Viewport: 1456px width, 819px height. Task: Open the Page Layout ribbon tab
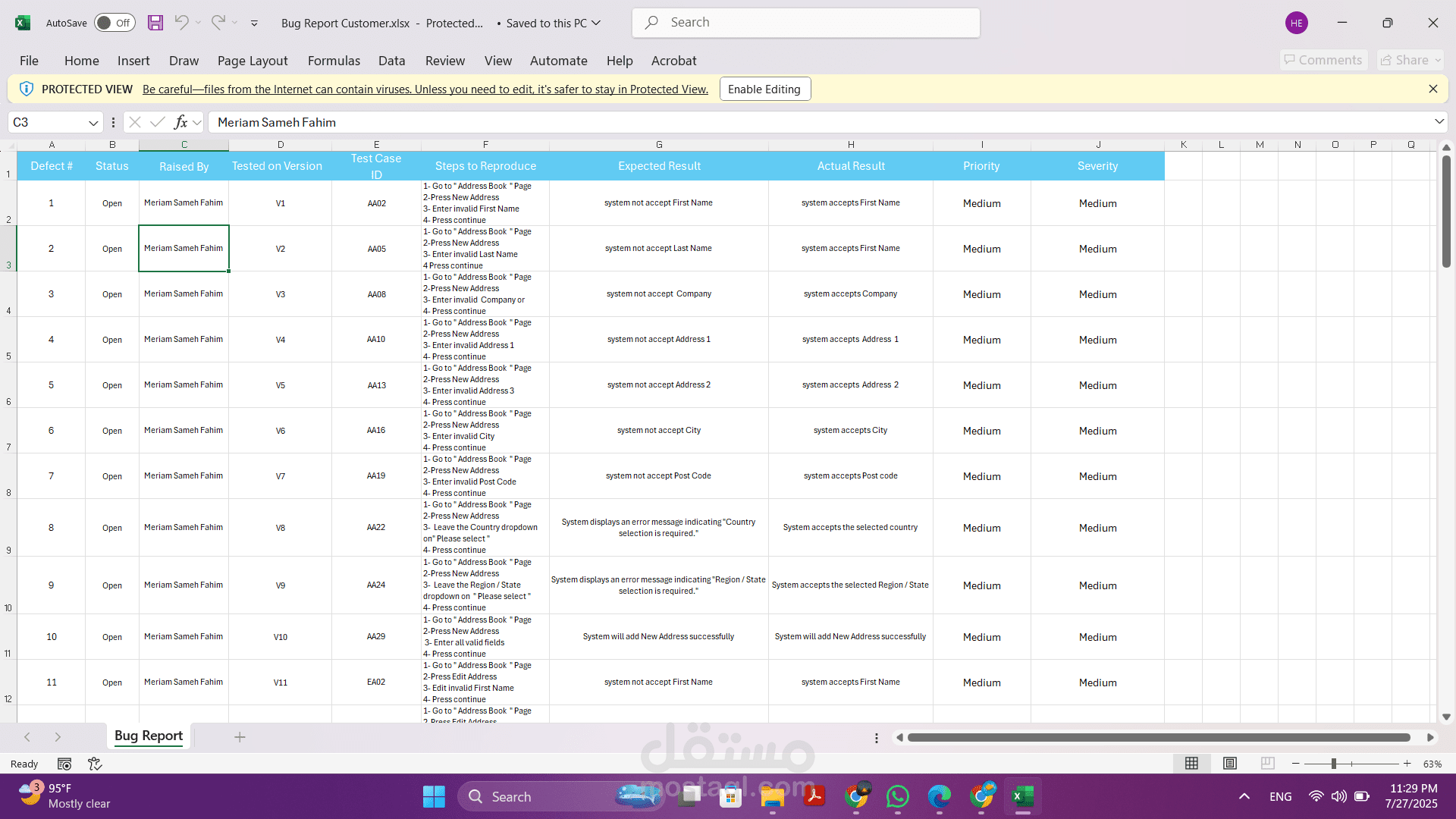pos(253,61)
